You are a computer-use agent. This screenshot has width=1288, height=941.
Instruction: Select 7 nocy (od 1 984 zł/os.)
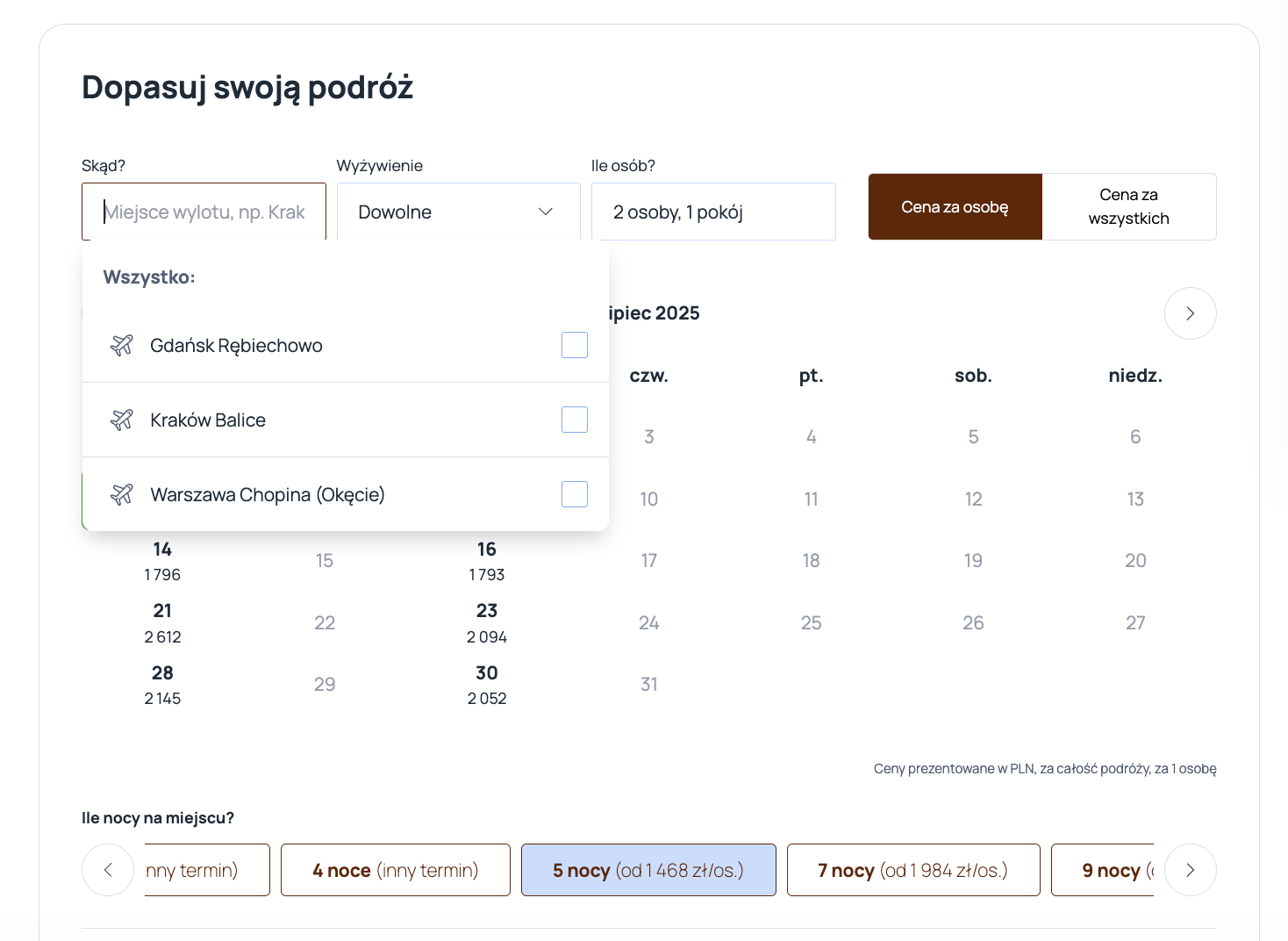coord(913,870)
